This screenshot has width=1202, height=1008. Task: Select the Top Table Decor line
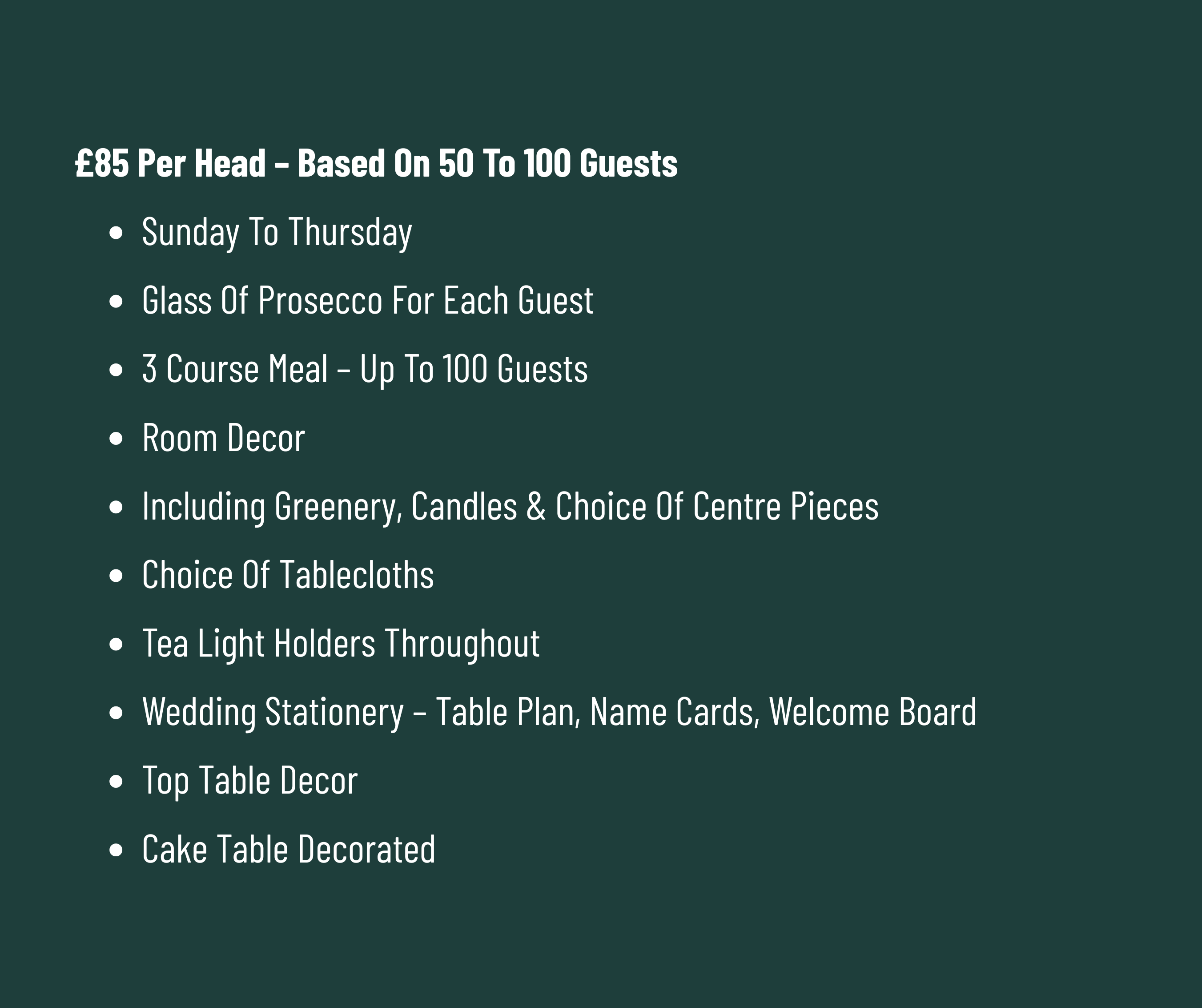[249, 781]
